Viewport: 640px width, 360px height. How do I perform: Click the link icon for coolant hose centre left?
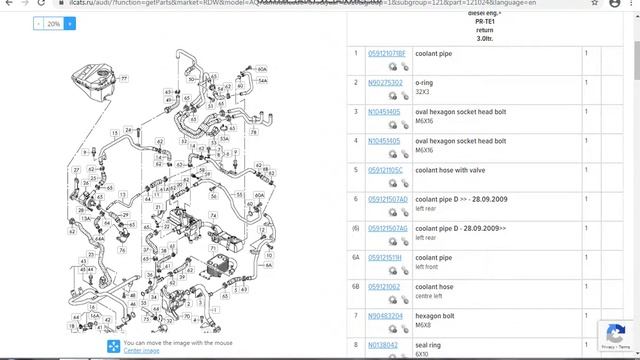[404, 300]
